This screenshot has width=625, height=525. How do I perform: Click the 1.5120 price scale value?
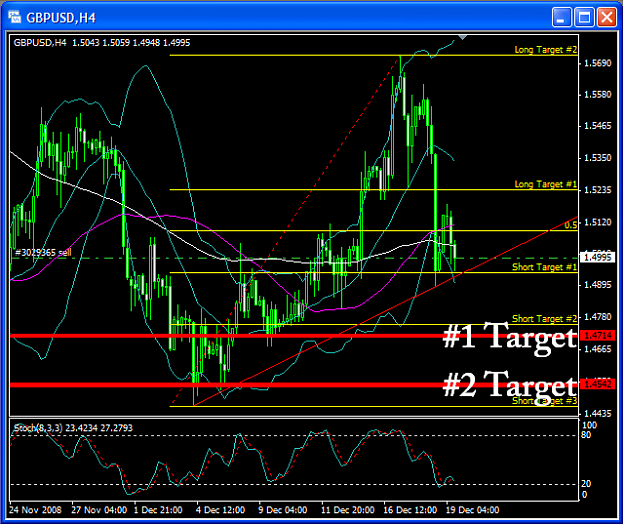[x=597, y=222]
